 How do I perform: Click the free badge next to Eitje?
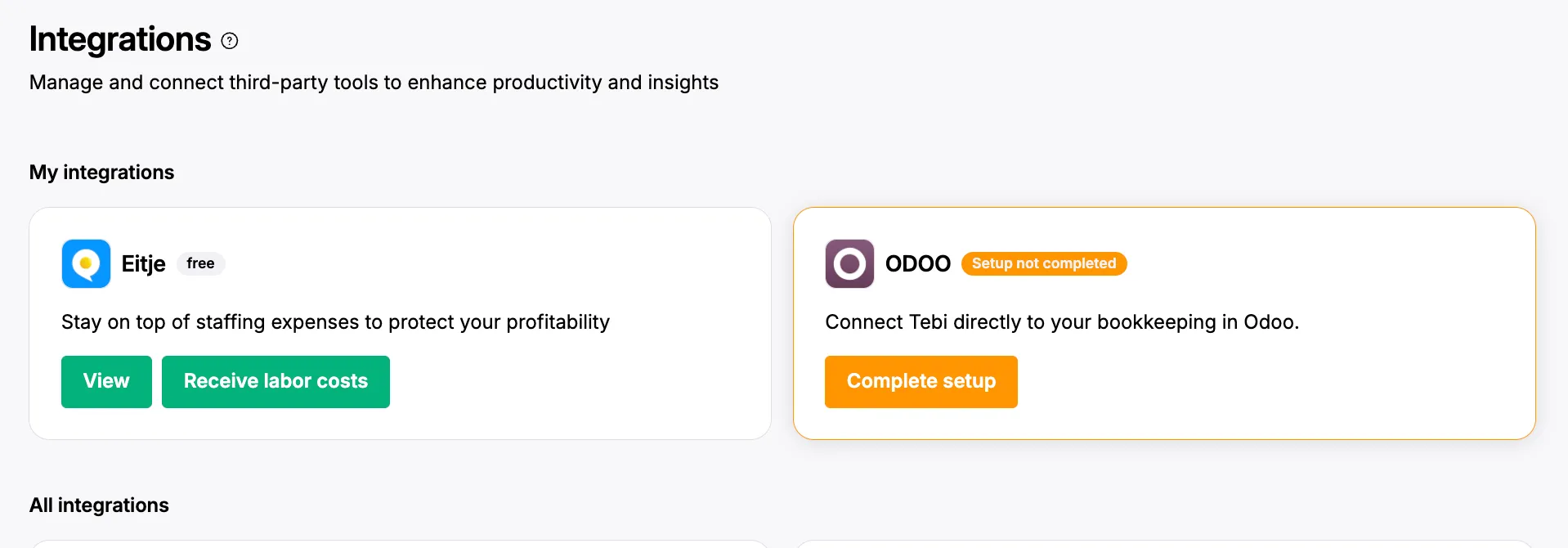coord(200,263)
